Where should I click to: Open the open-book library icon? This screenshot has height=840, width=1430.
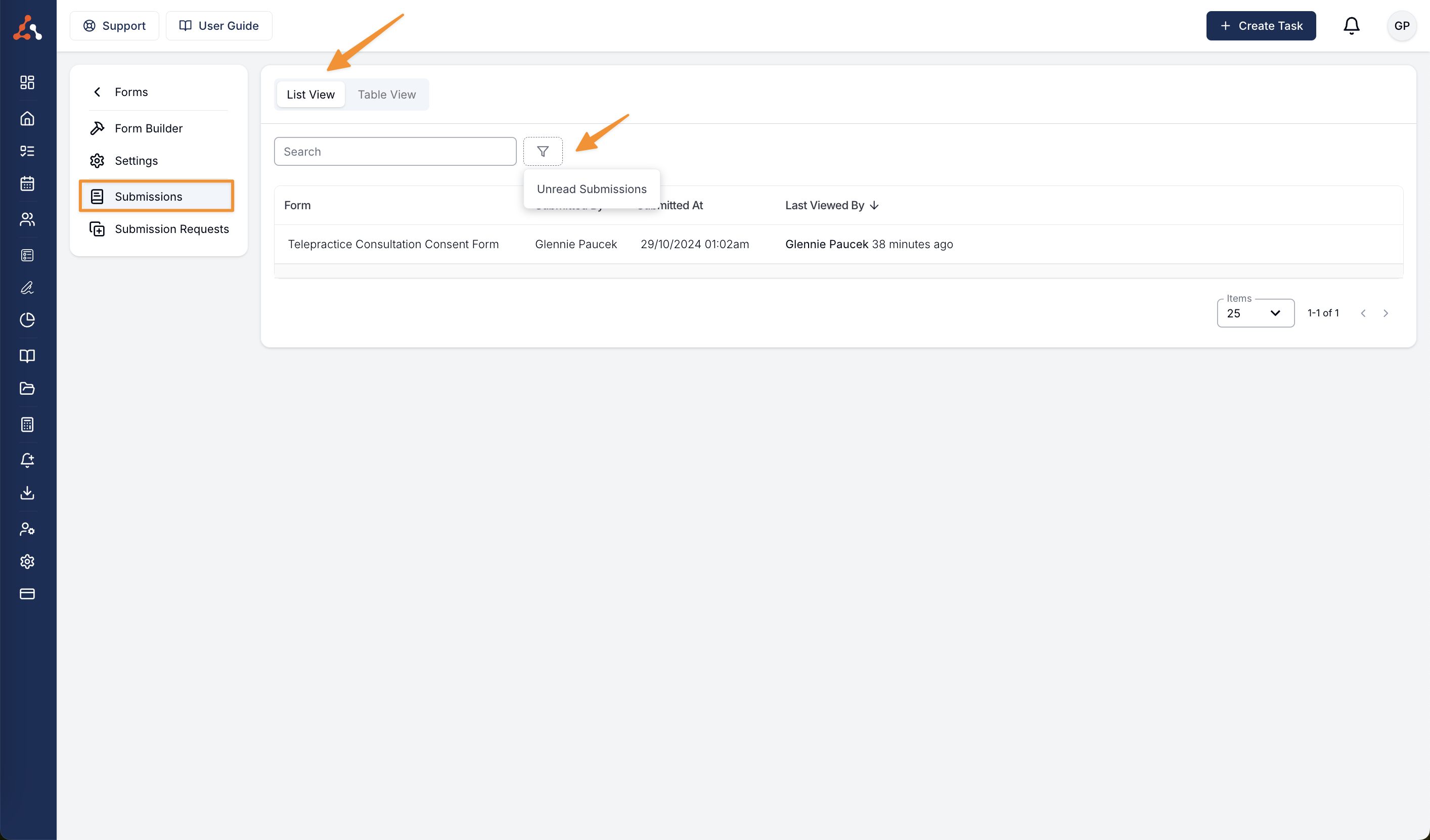tap(27, 356)
